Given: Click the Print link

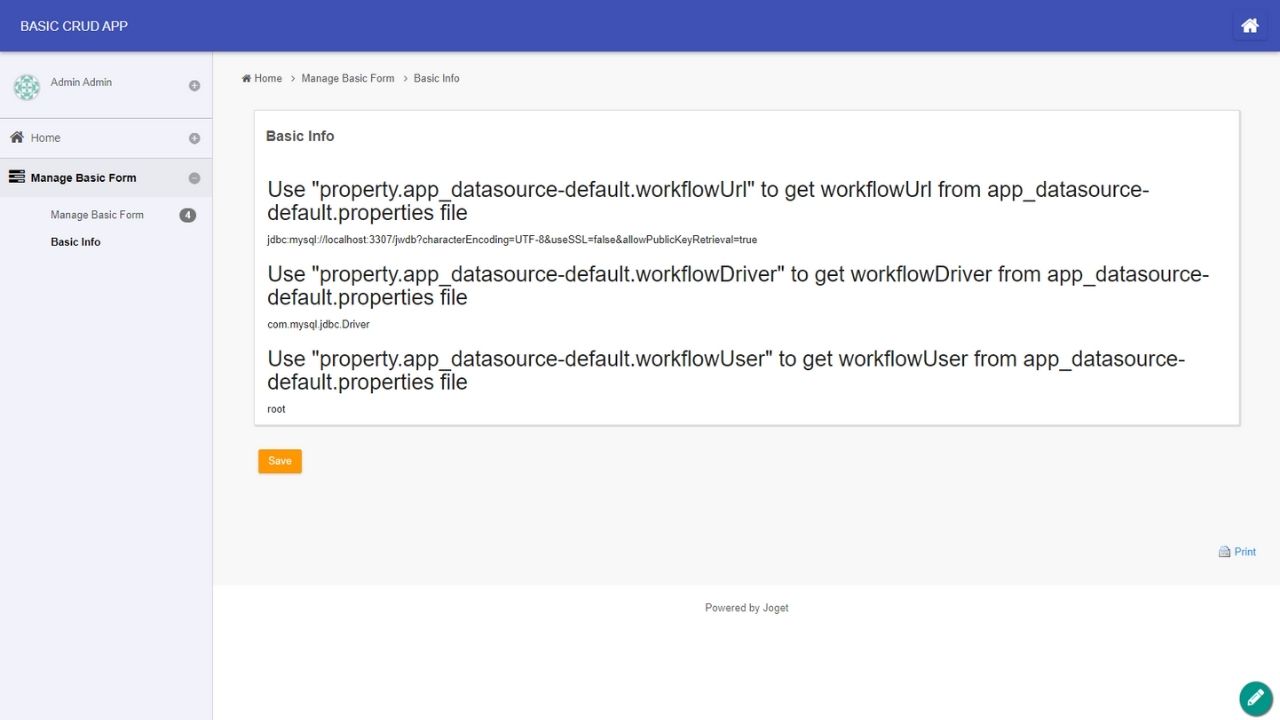Looking at the screenshot, I should coord(1244,552).
